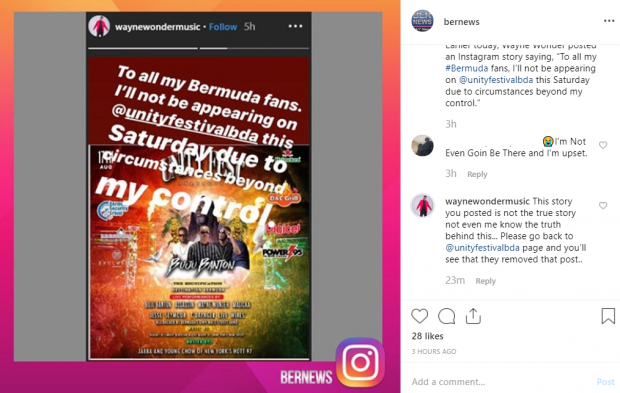Image resolution: width=620 pixels, height=393 pixels.
Task: Reply to the 'I'm upset' comment
Action: click(477, 174)
